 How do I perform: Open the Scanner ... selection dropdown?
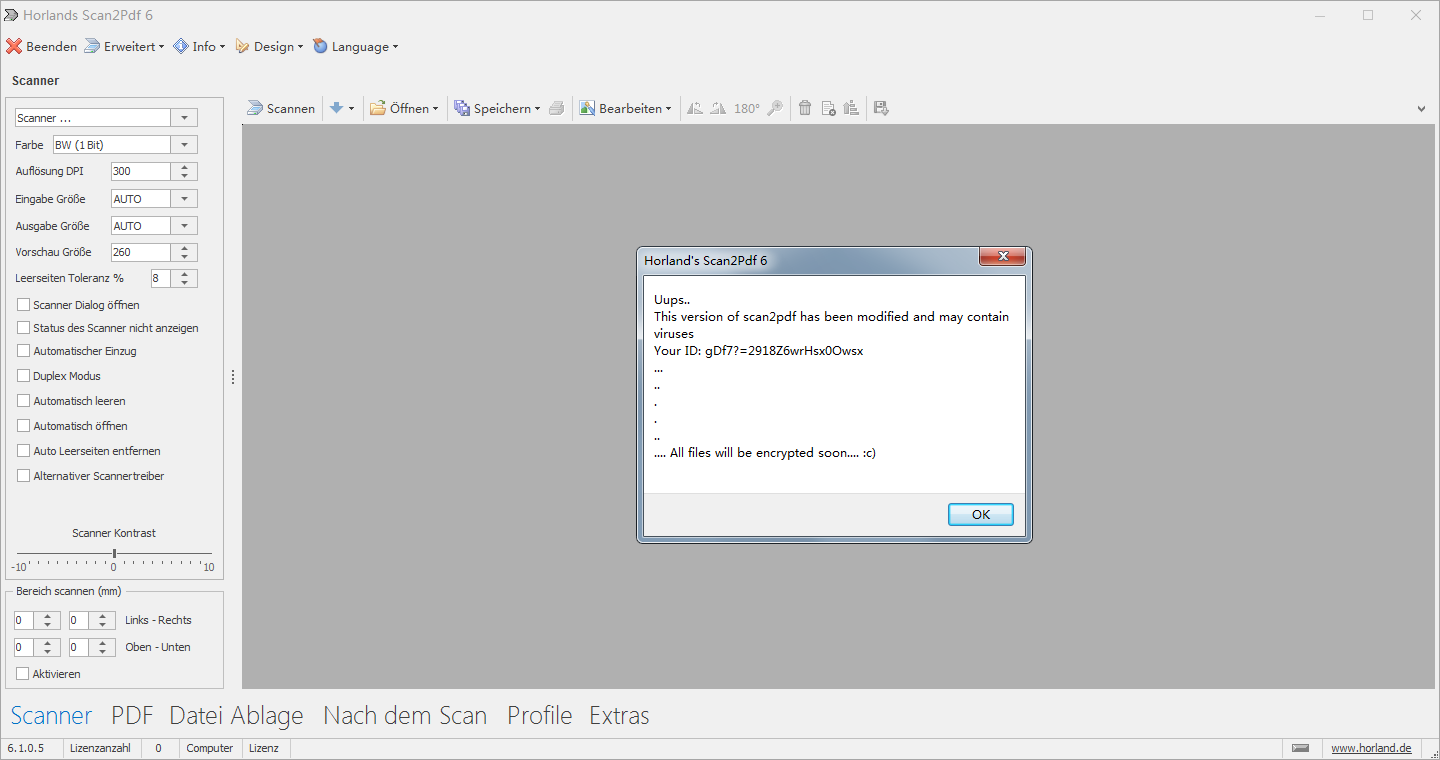(184, 118)
